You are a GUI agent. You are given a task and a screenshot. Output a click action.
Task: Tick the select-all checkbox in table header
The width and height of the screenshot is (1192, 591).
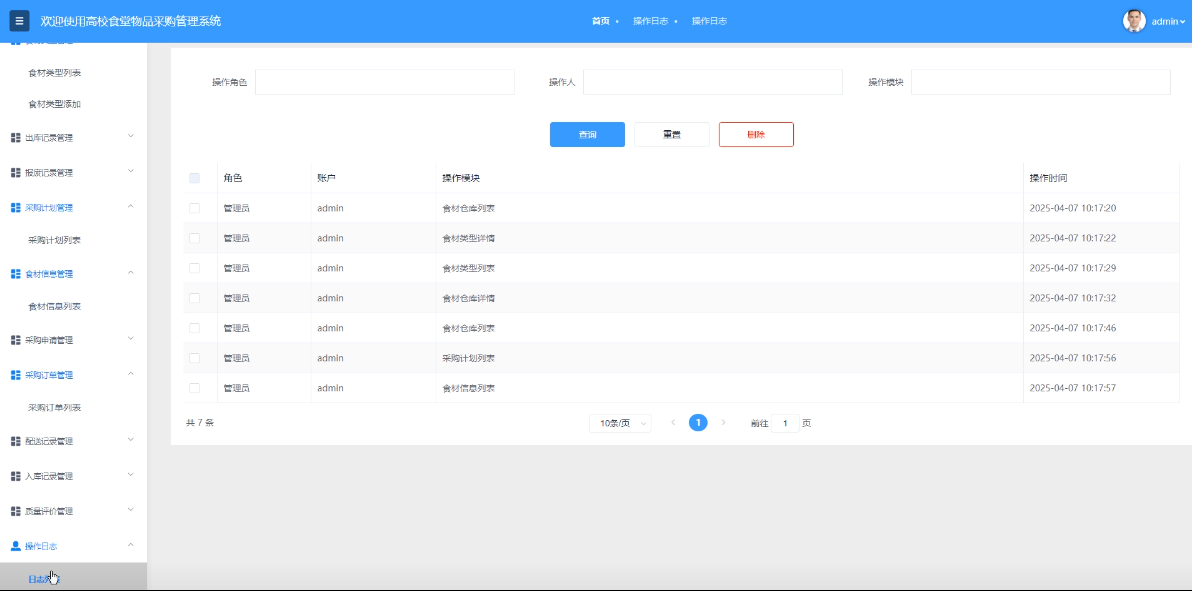click(x=195, y=178)
